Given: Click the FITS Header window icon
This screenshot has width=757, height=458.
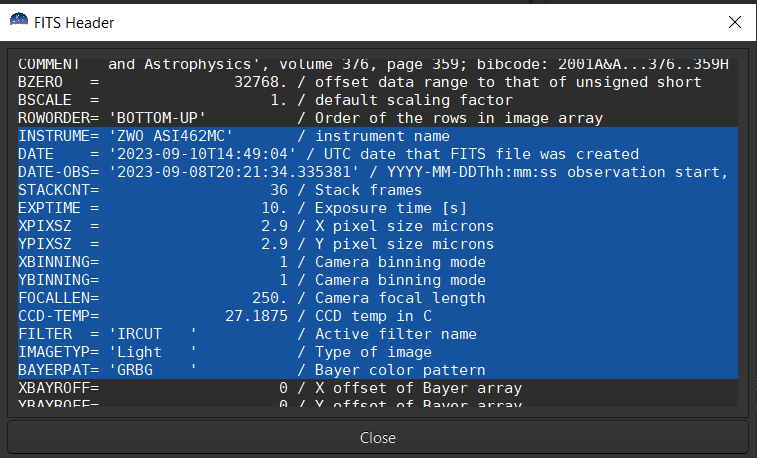Looking at the screenshot, I should click(19, 22).
